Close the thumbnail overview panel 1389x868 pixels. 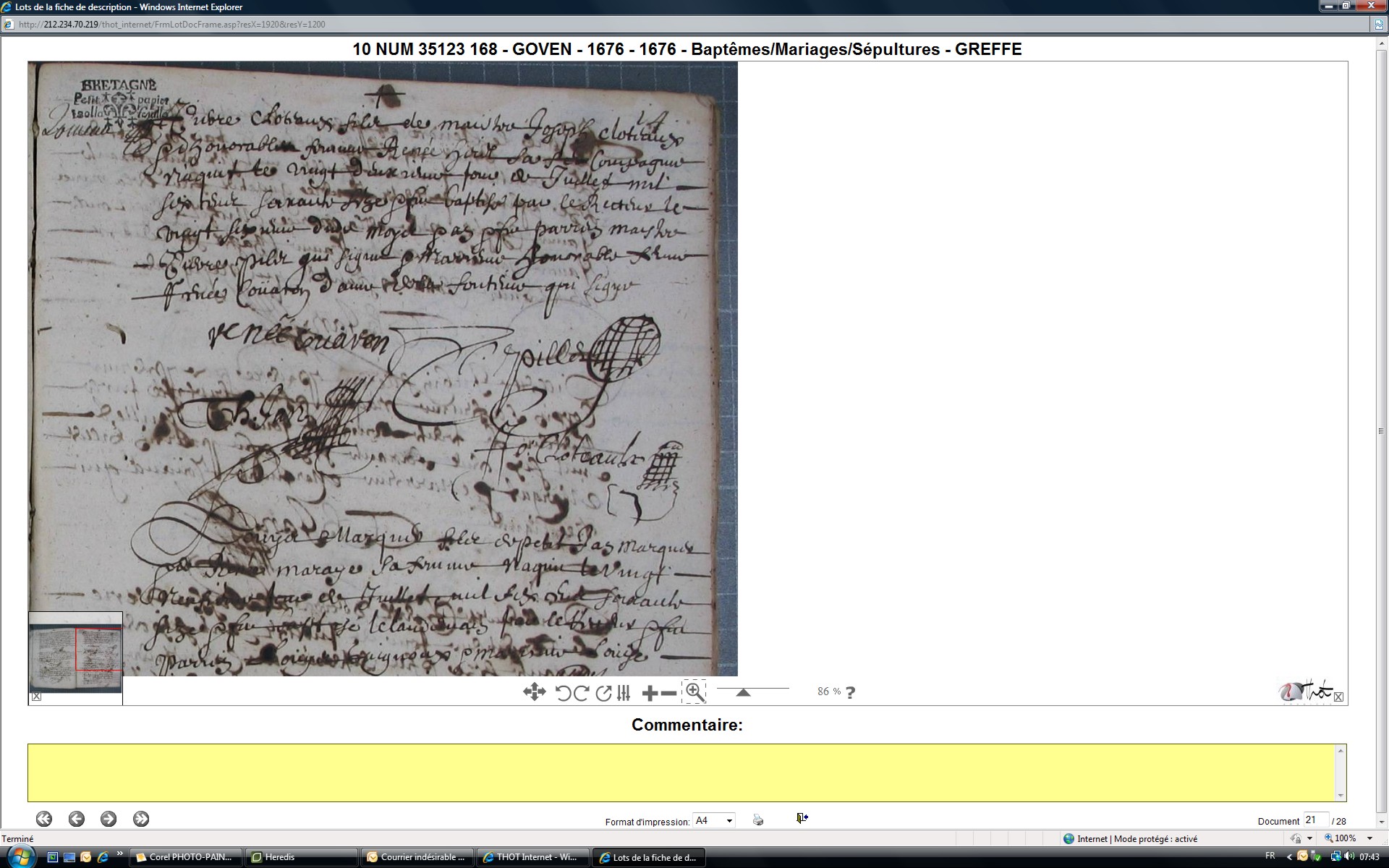click(x=37, y=697)
